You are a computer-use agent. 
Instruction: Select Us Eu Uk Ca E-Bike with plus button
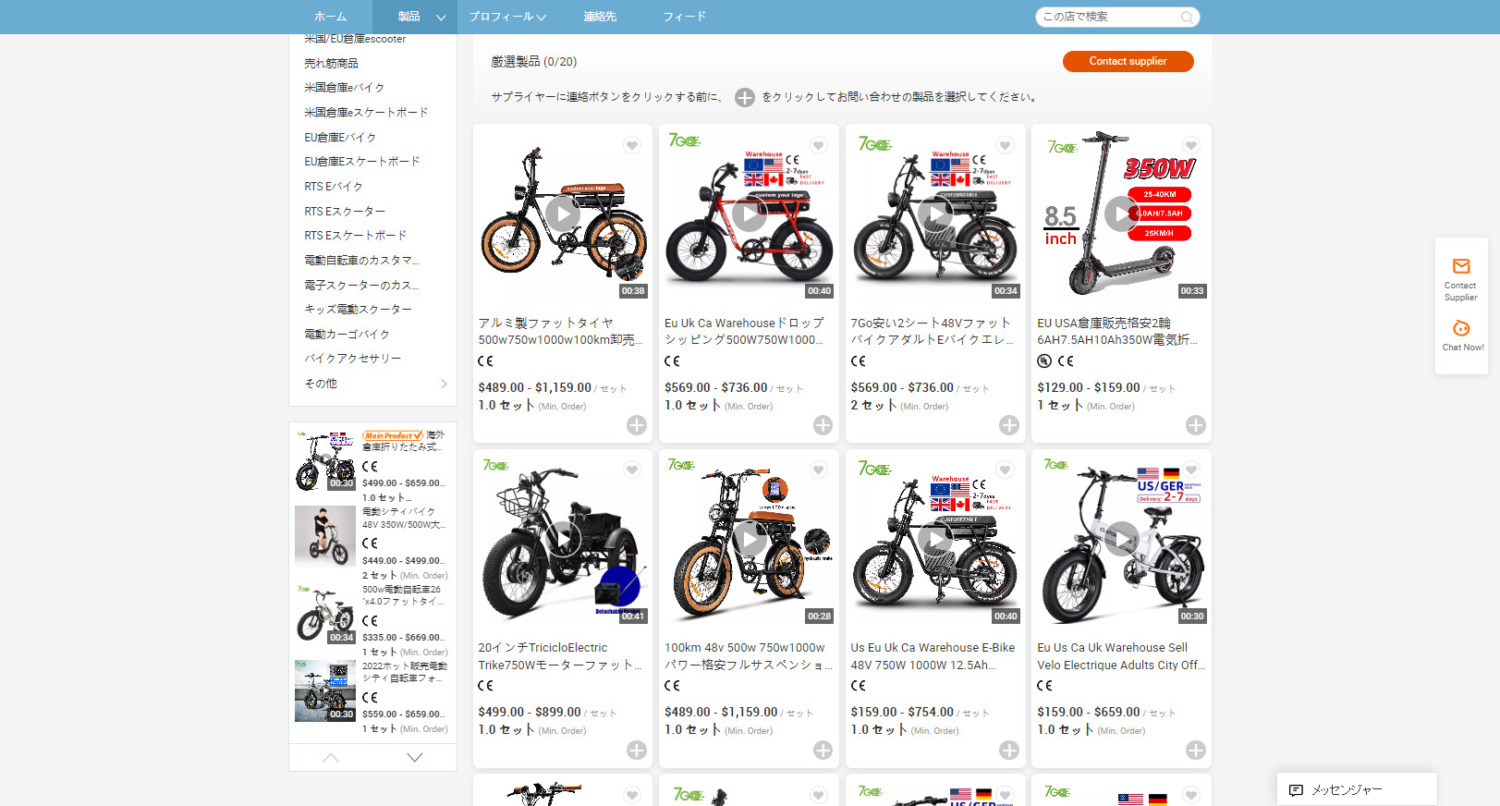click(x=1009, y=750)
